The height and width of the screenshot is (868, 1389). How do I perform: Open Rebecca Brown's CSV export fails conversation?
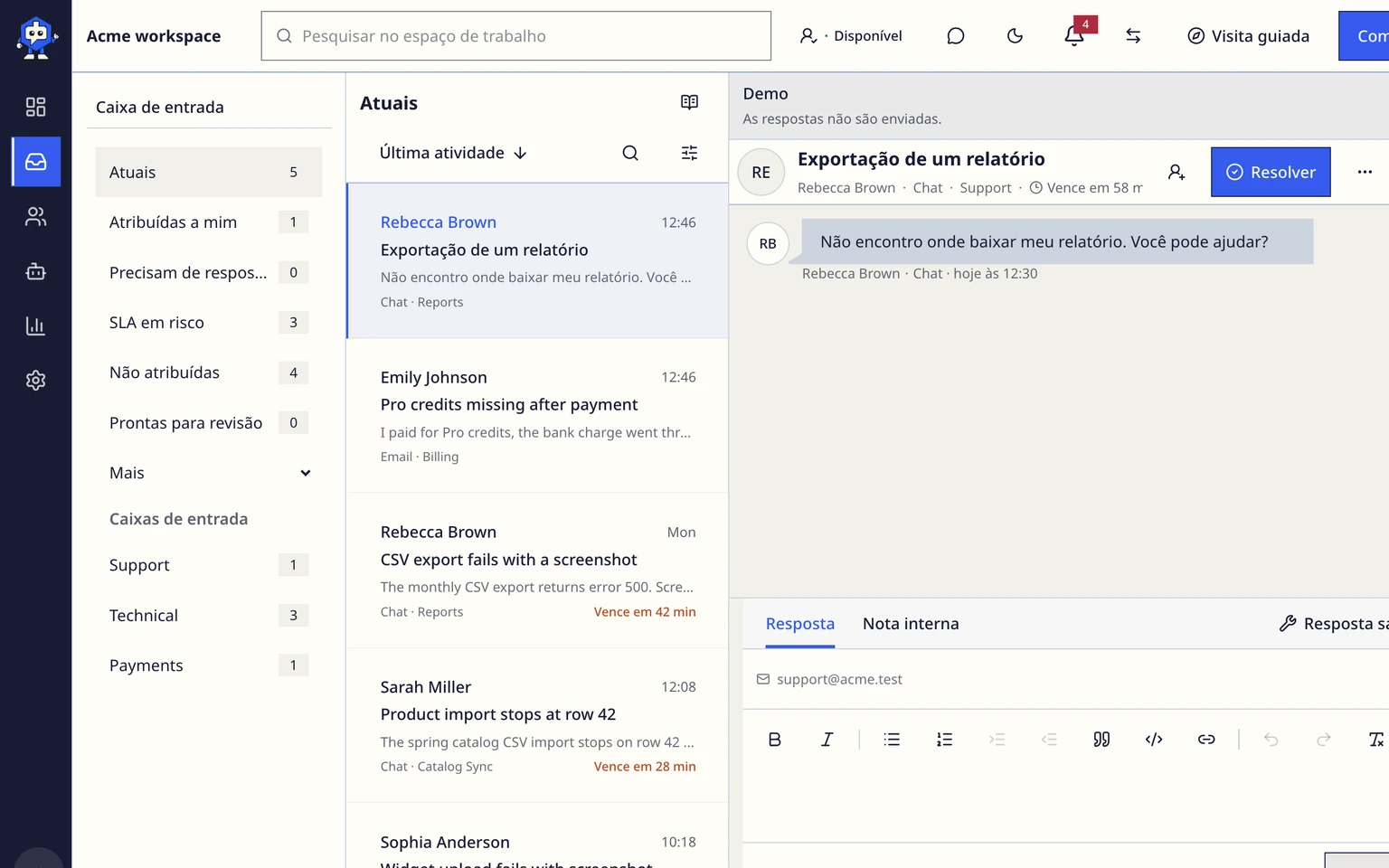537,571
